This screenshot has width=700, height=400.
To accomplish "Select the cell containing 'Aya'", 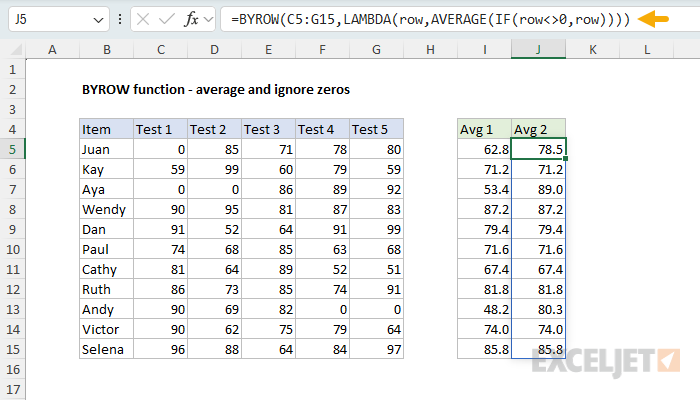I will (x=107, y=190).
